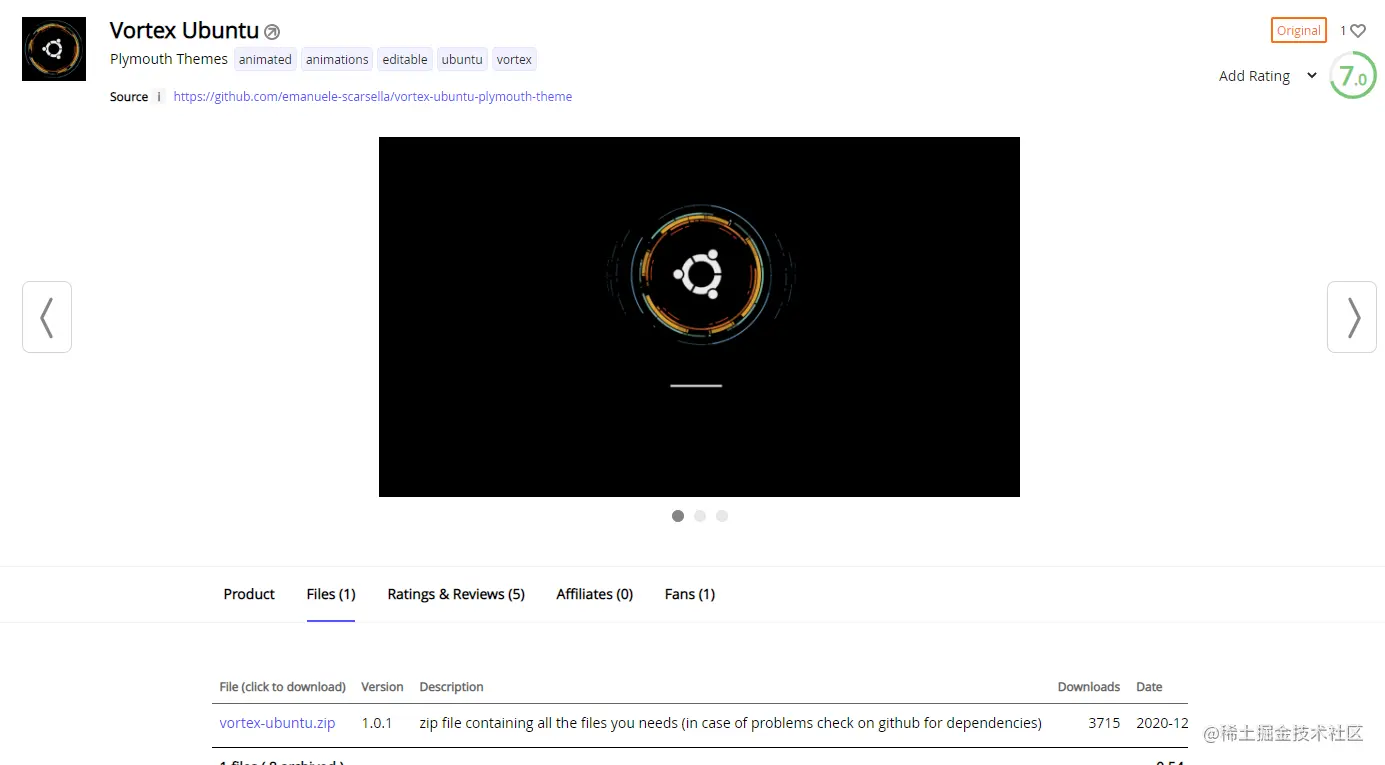Viewport: 1385px width, 765px height.
Task: Select the second carousel dot
Action: pyautogui.click(x=700, y=516)
